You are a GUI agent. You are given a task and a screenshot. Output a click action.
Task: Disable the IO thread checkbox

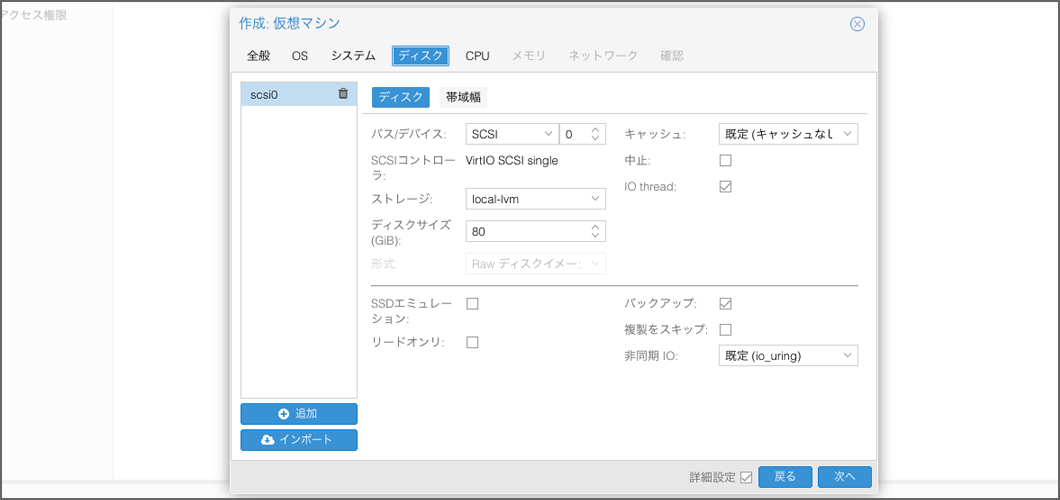(726, 186)
